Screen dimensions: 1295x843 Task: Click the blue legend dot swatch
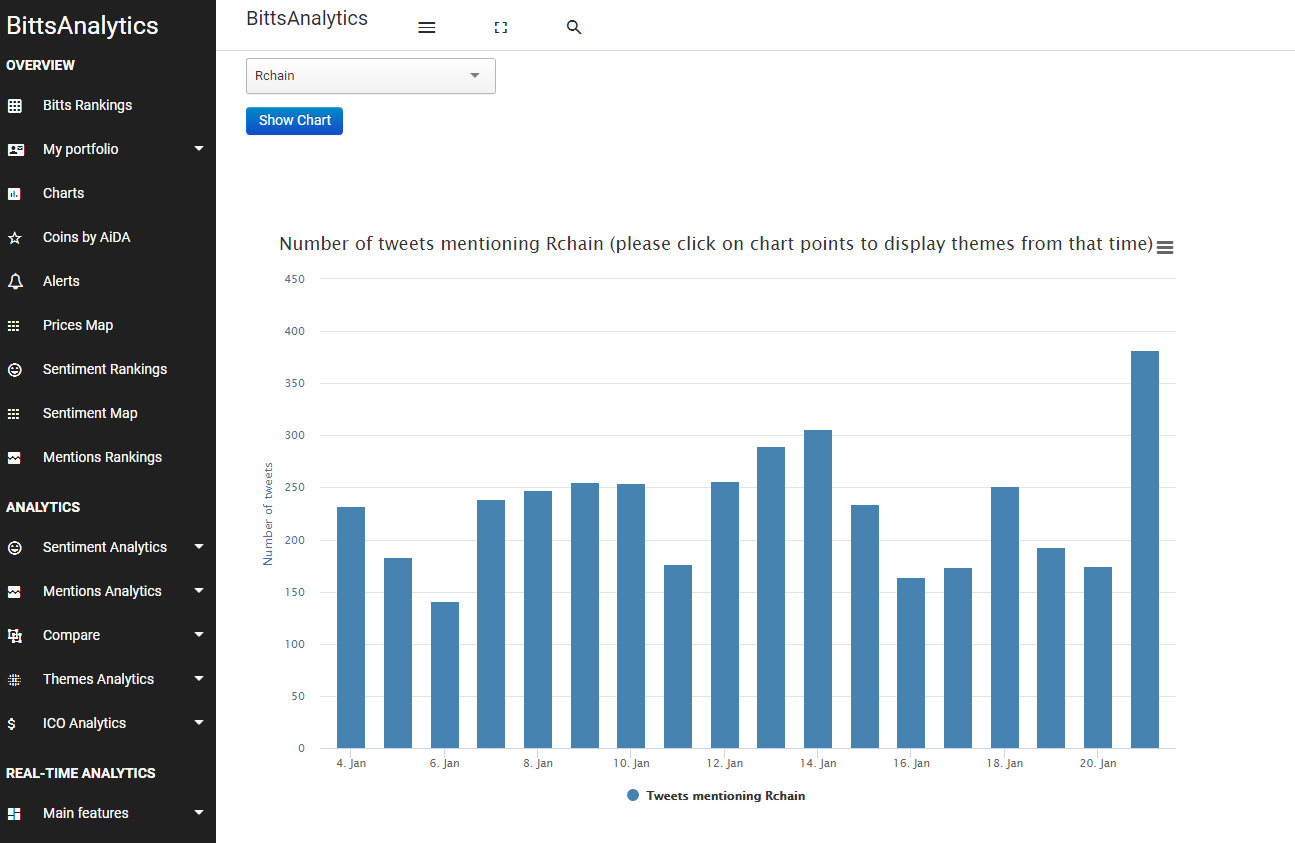point(633,796)
